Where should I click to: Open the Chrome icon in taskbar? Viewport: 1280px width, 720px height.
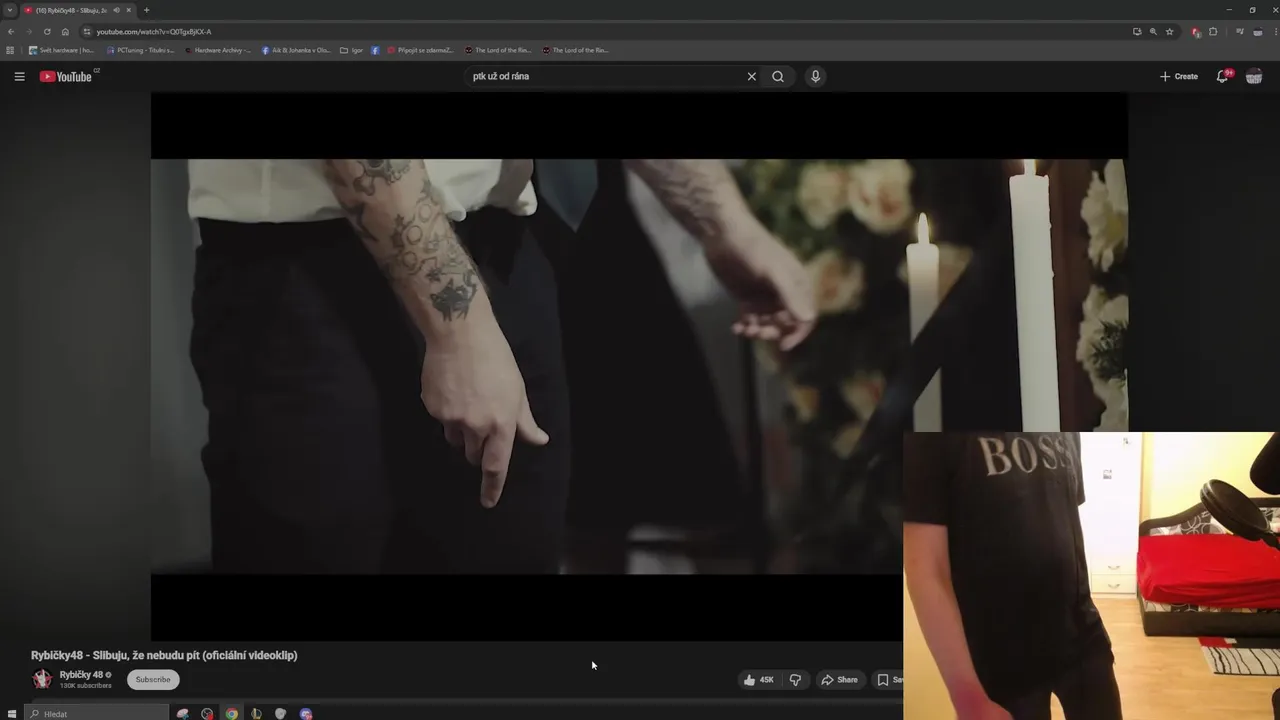(232, 714)
